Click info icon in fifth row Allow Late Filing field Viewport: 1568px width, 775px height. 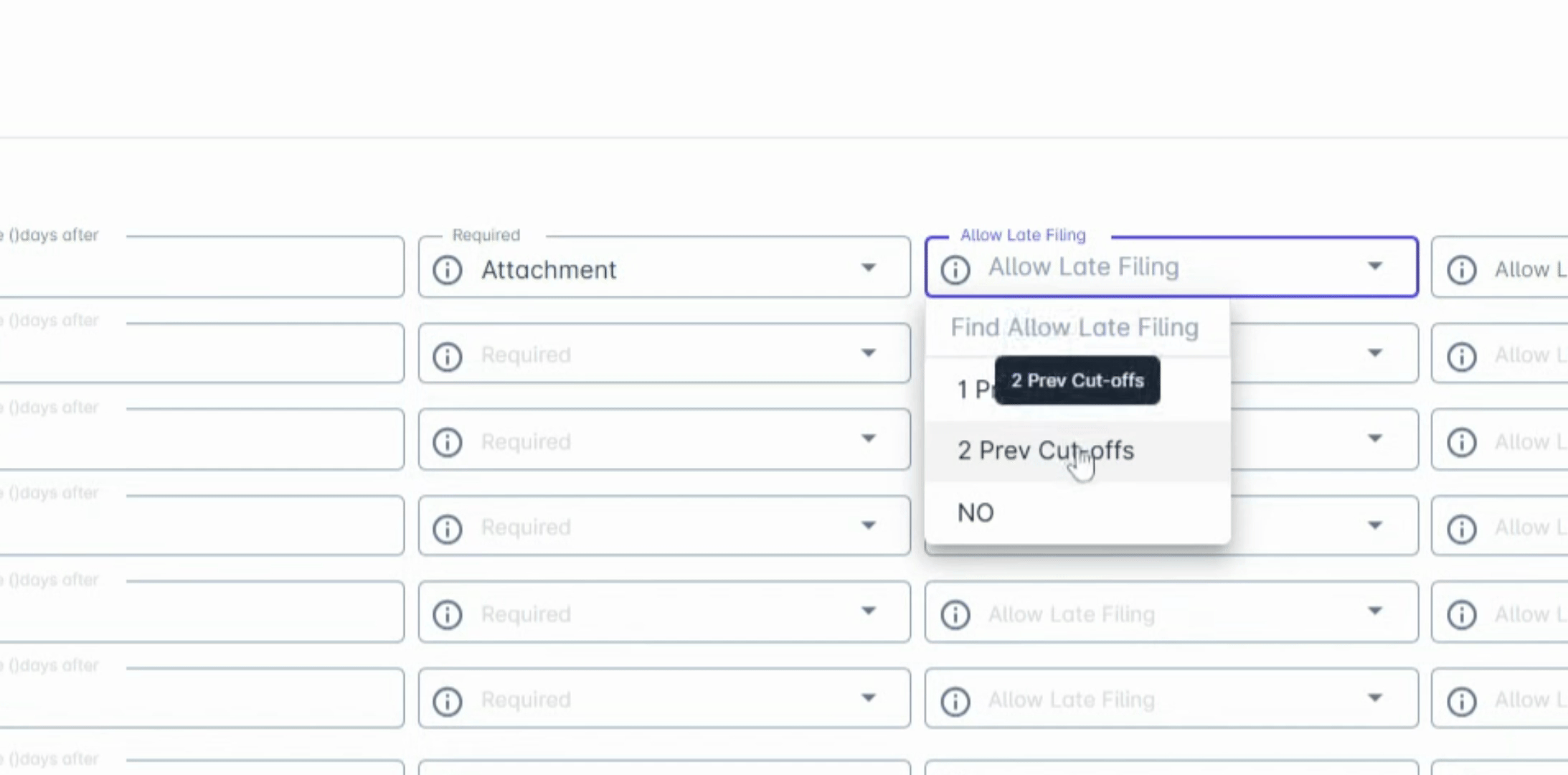pyautogui.click(x=955, y=615)
